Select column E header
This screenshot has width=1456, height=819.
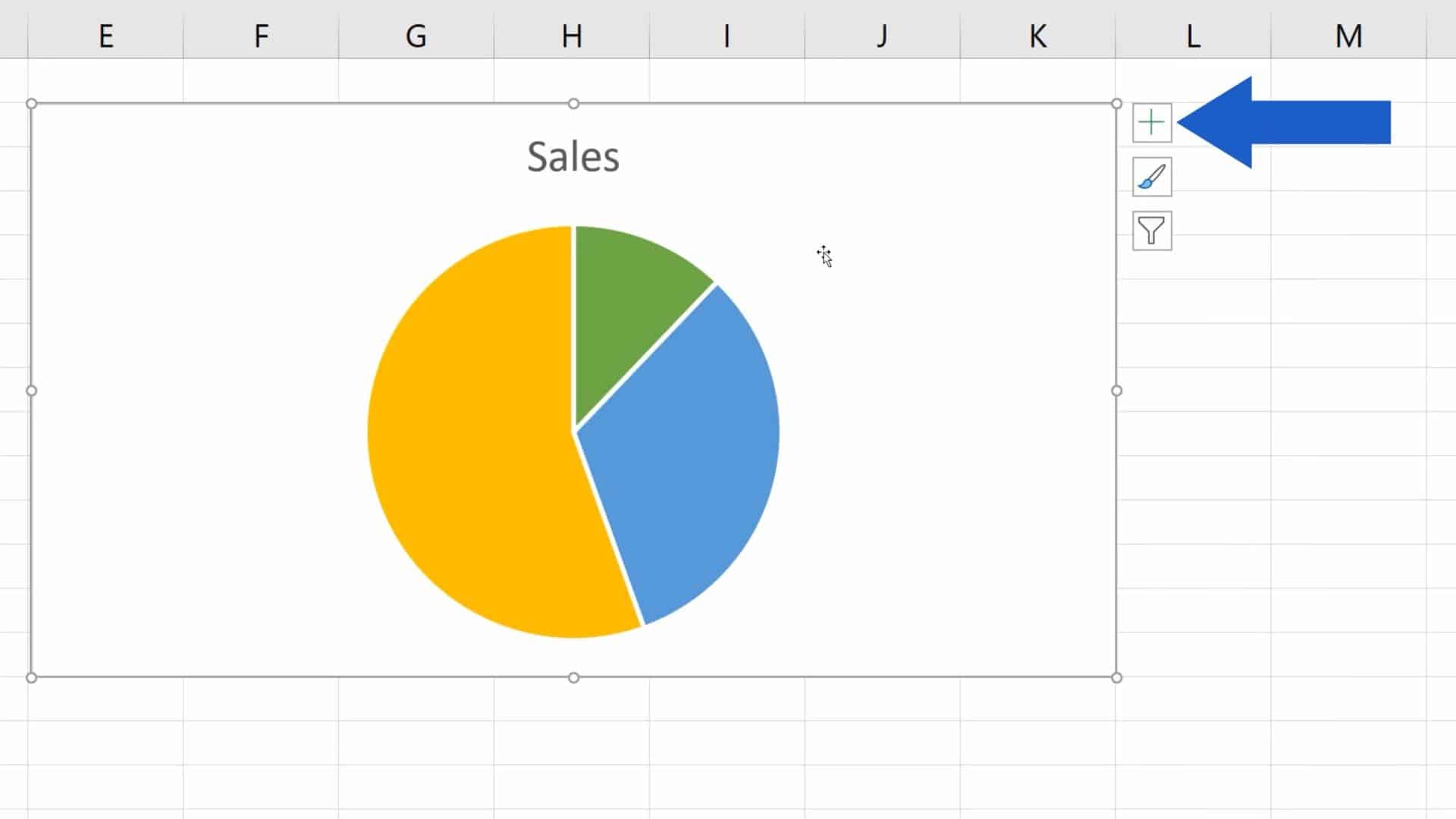click(105, 35)
